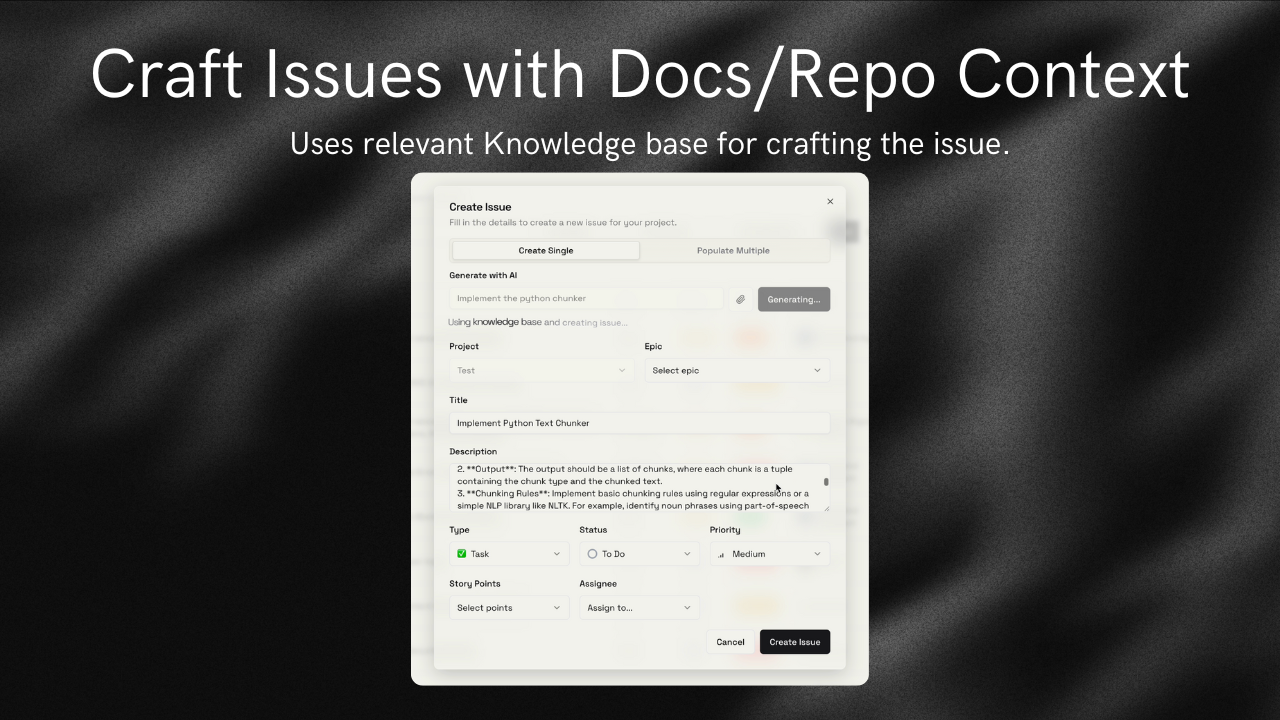Click the 'Generate with AI' label
This screenshot has height=720, width=1280.
483,275
